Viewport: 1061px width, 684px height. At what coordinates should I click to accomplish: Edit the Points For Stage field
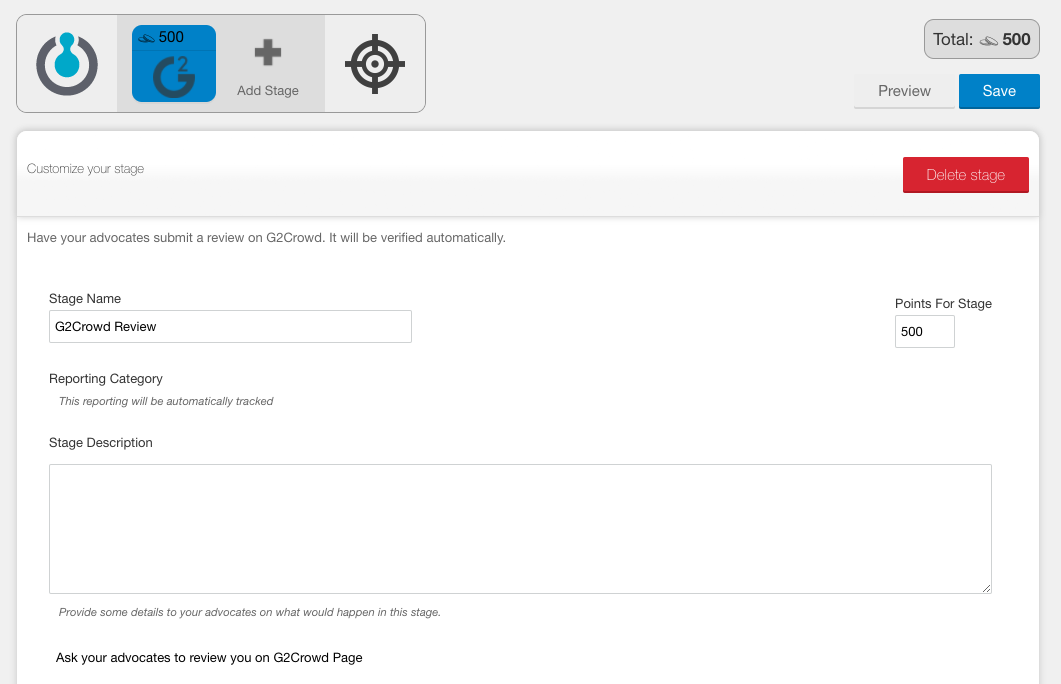pyautogui.click(x=924, y=332)
